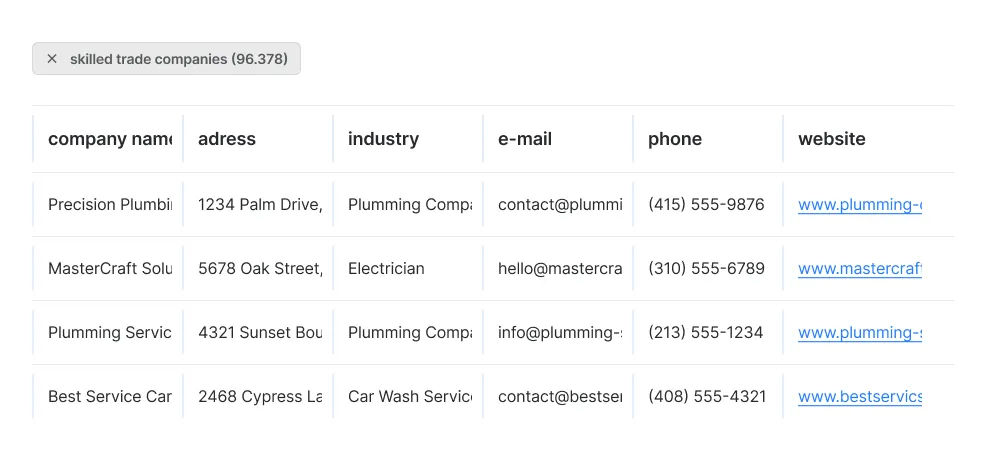986x460 pixels.
Task: Open the www.plumming link in the first row
Action: pyautogui.click(x=859, y=205)
